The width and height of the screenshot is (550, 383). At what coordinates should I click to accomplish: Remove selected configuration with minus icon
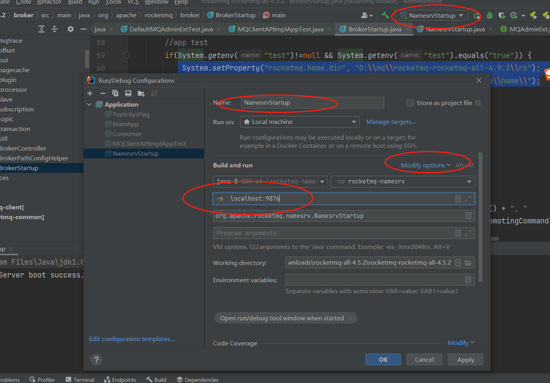(102, 93)
